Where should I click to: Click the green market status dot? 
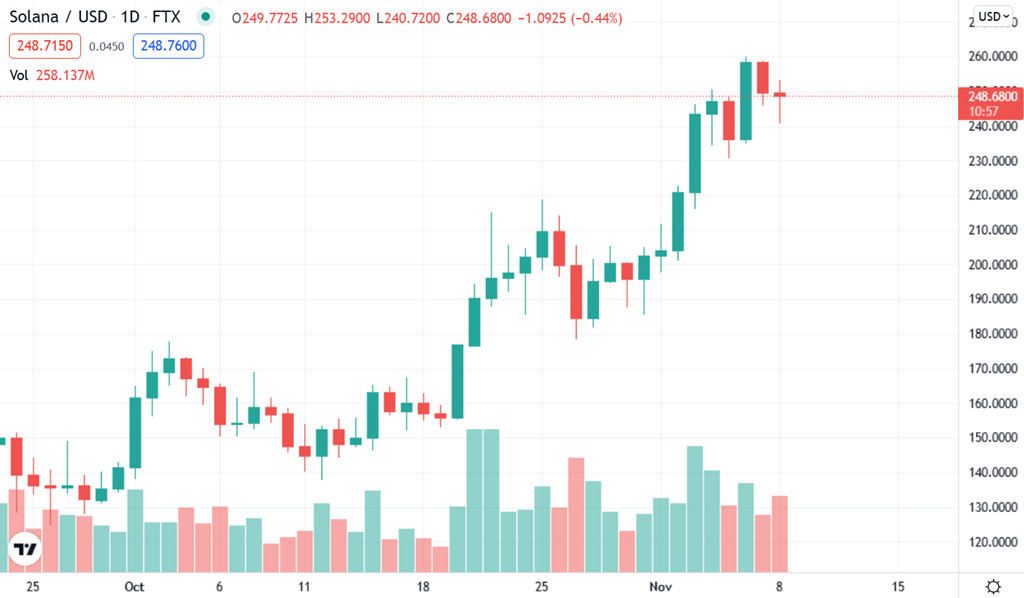[x=206, y=16]
